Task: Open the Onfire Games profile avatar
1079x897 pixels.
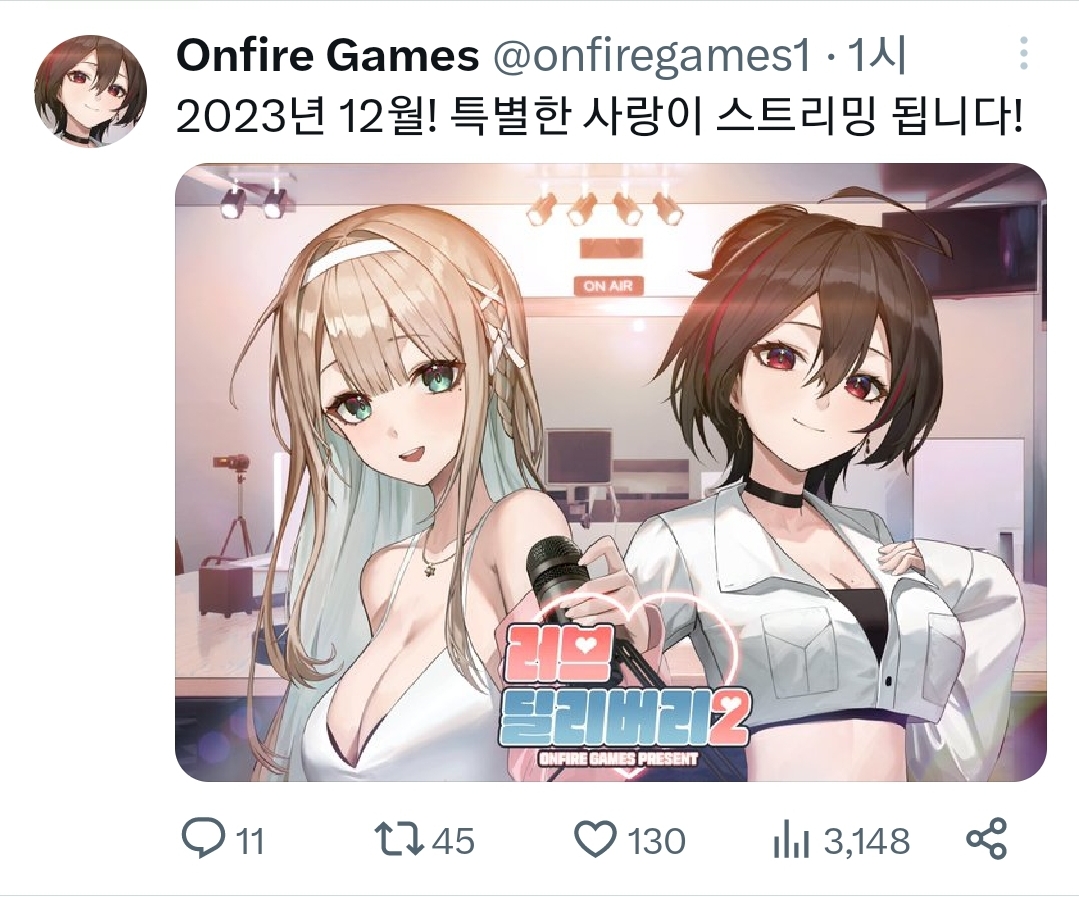Action: [x=91, y=91]
